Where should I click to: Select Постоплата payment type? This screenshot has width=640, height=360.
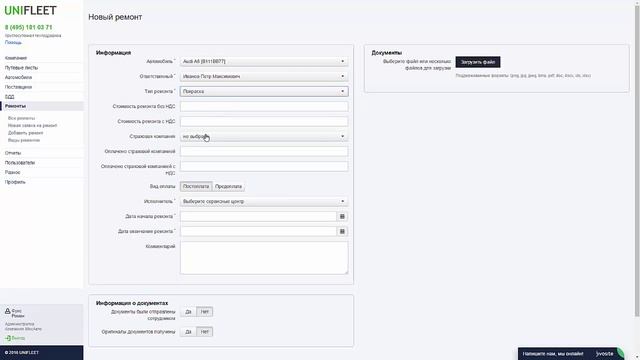coord(196,187)
